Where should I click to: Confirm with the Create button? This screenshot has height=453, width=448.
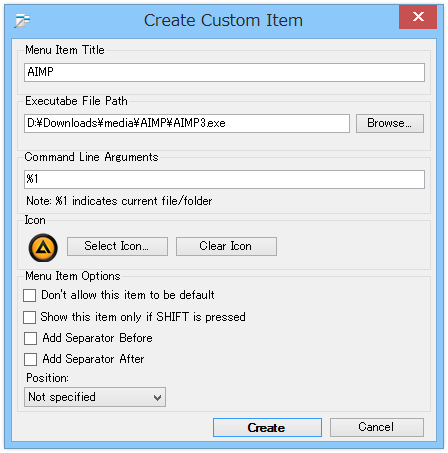pyautogui.click(x=267, y=427)
